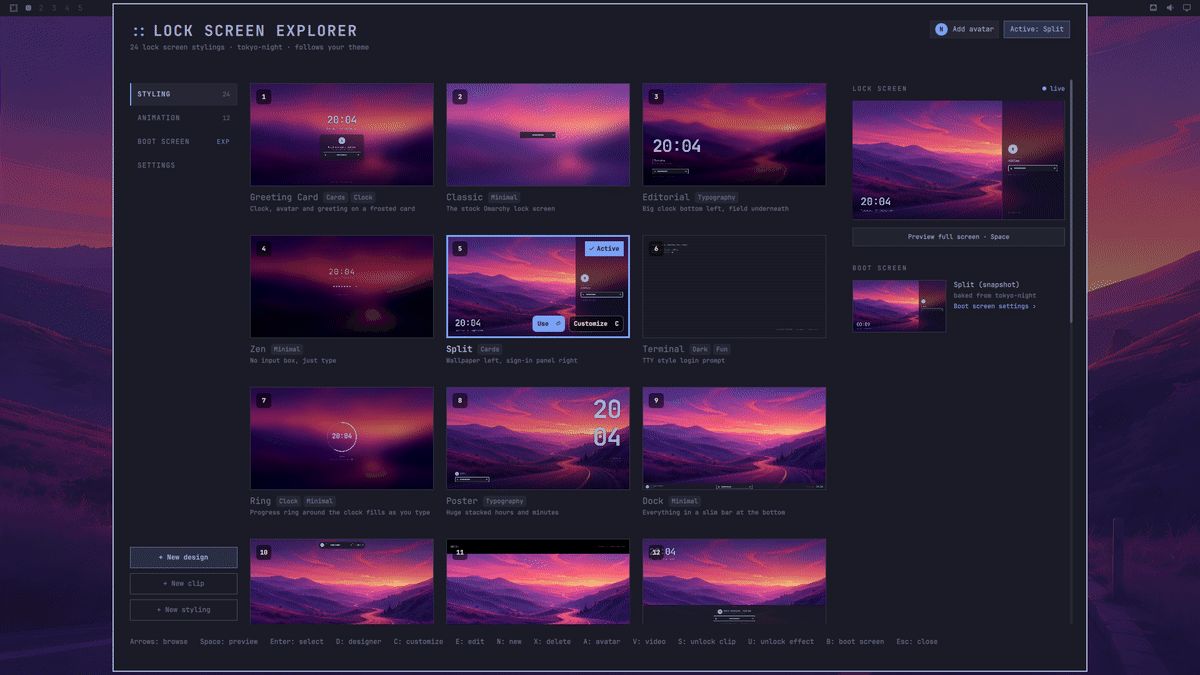The width and height of the screenshot is (1200, 675).
Task: Click the Cards tag beside Greeting Card
Action: point(335,198)
